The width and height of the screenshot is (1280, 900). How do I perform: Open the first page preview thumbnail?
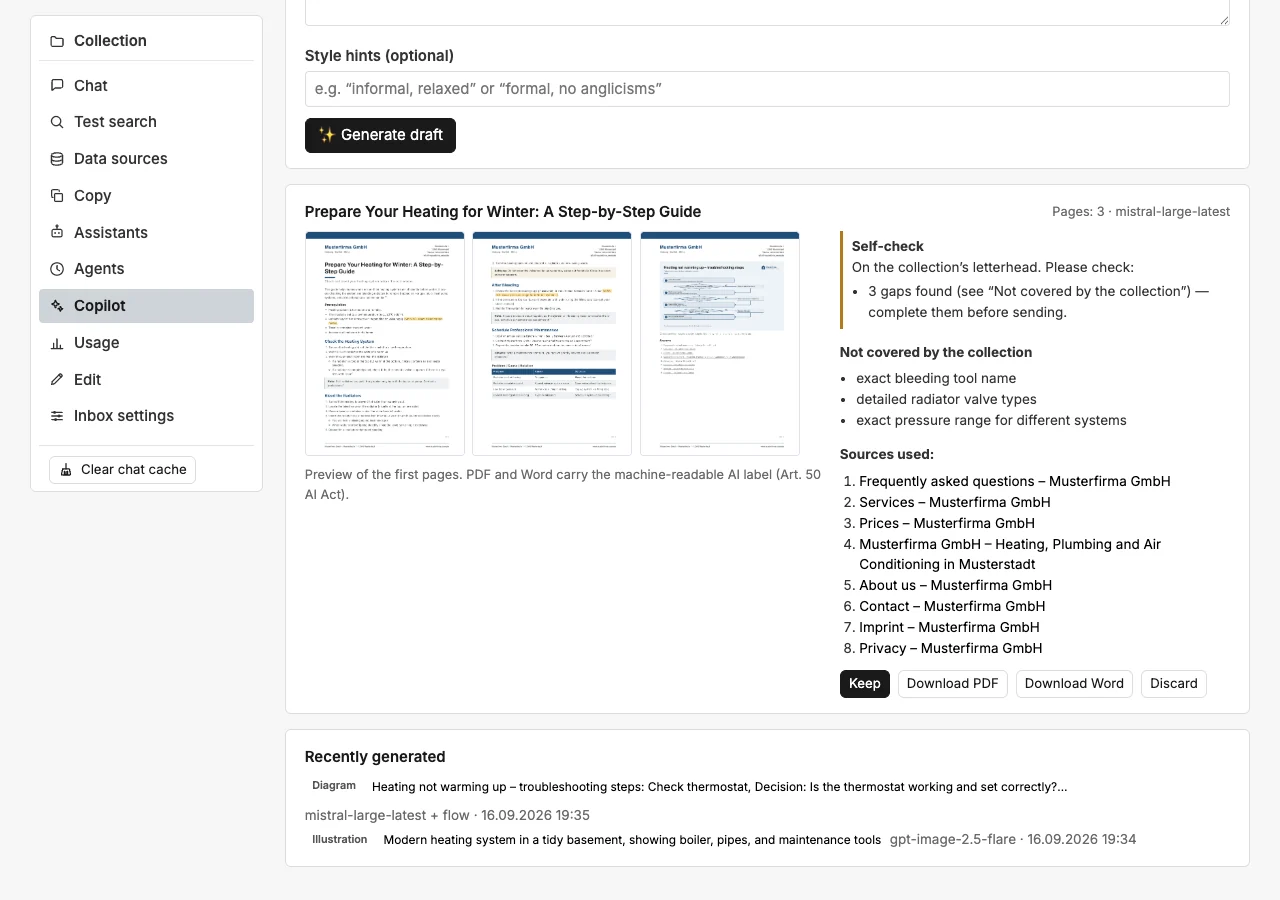click(385, 344)
